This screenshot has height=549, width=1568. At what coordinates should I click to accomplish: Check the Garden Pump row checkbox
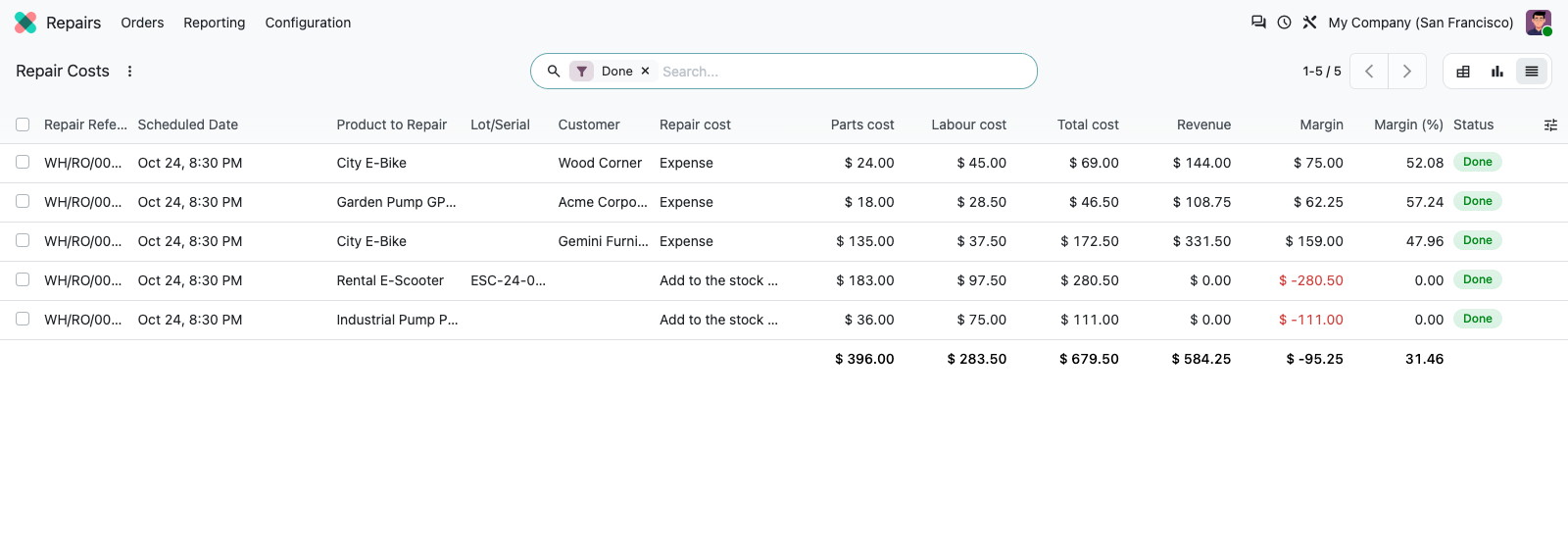pos(23,201)
